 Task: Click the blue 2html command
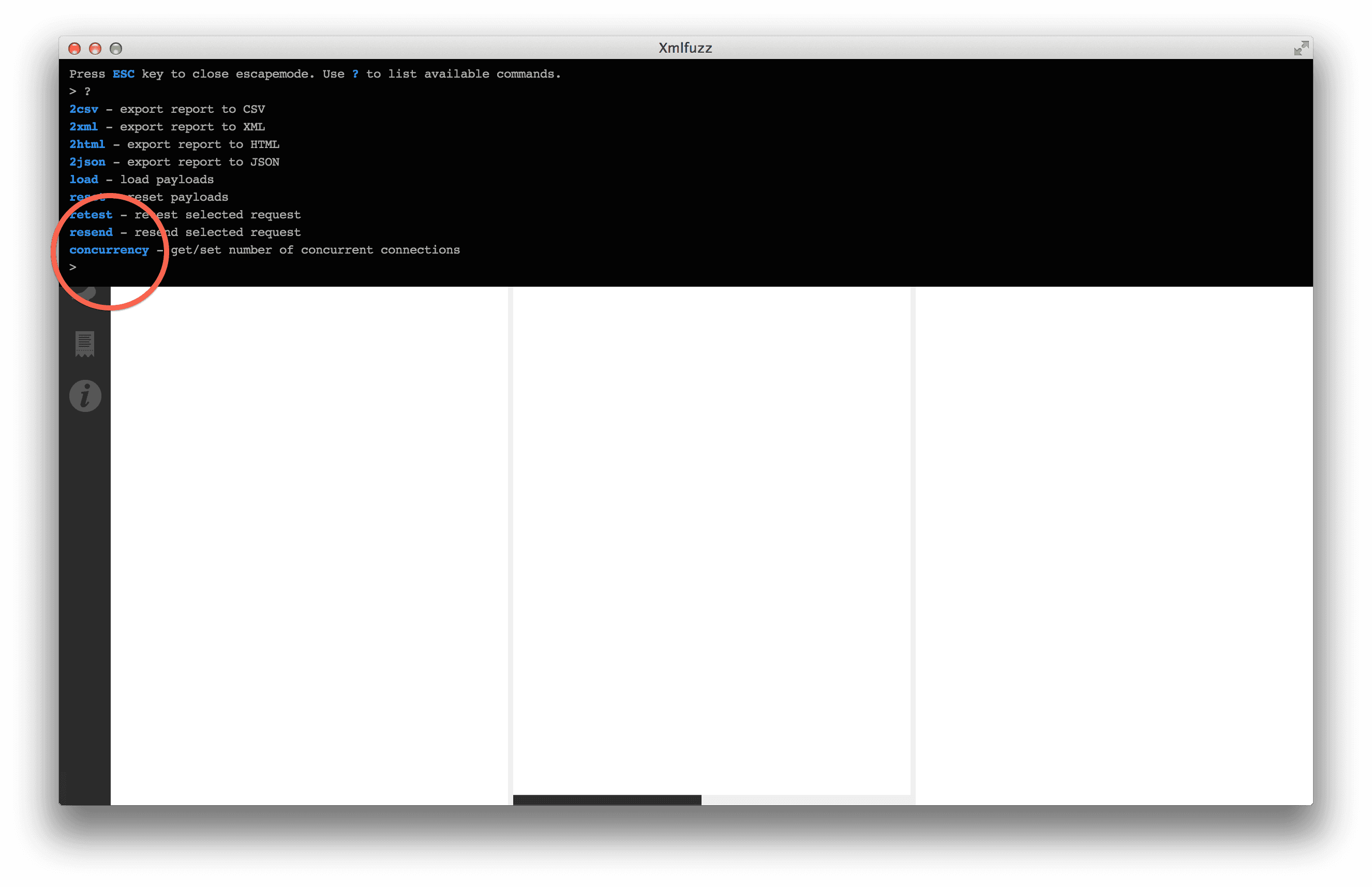pos(87,144)
